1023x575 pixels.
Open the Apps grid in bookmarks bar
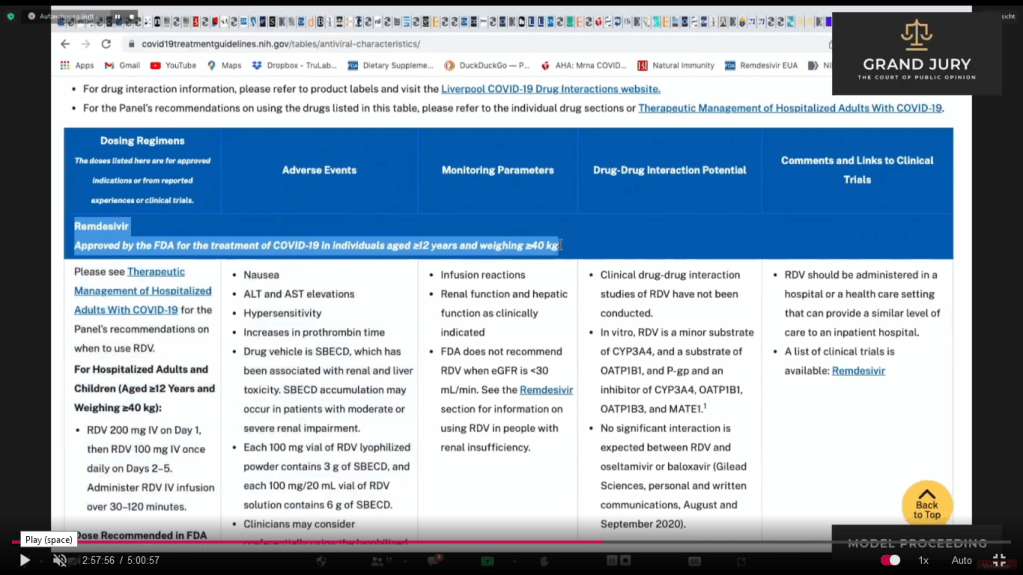[77, 66]
